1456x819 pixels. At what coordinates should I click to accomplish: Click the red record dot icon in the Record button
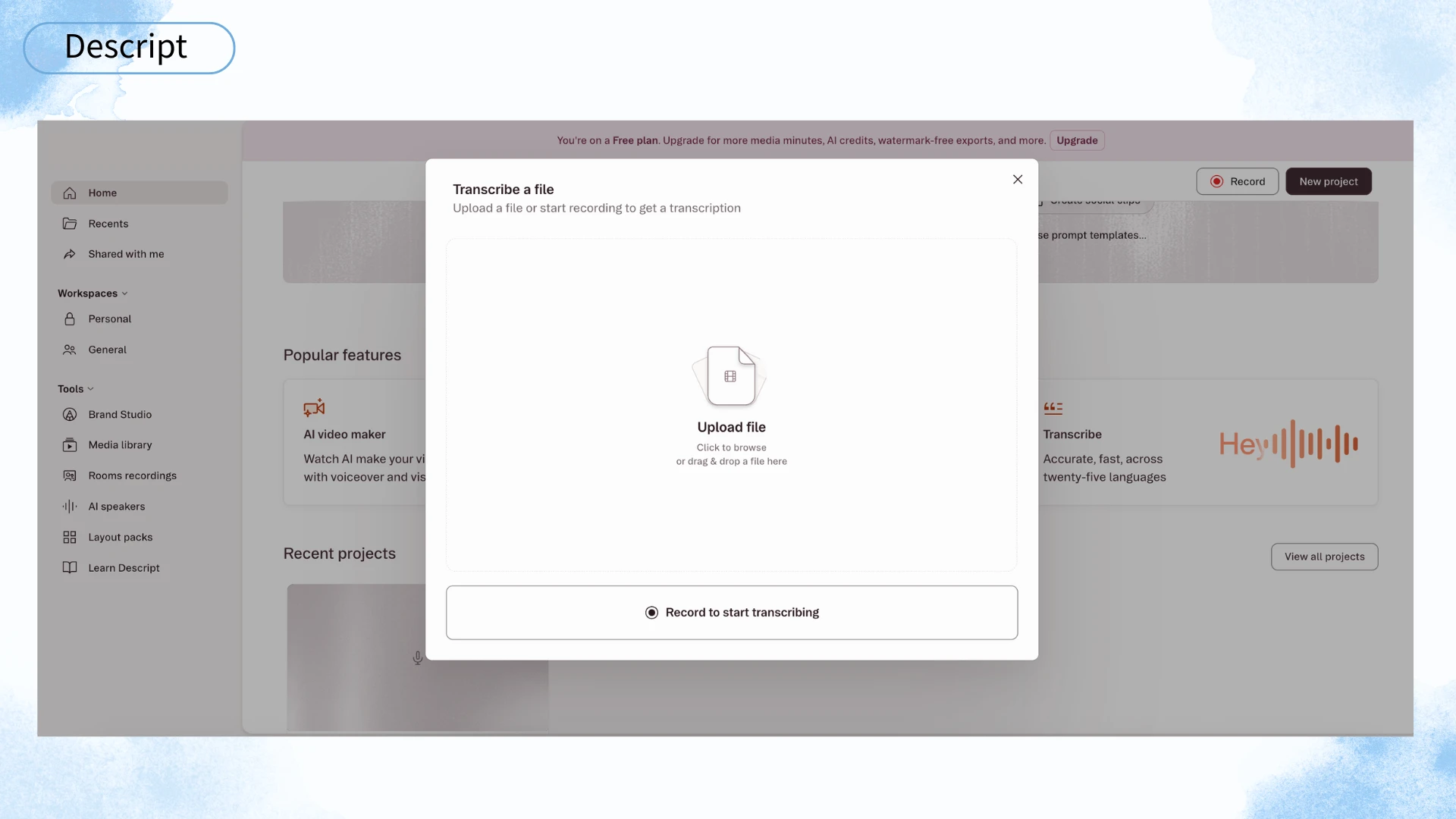1217,181
